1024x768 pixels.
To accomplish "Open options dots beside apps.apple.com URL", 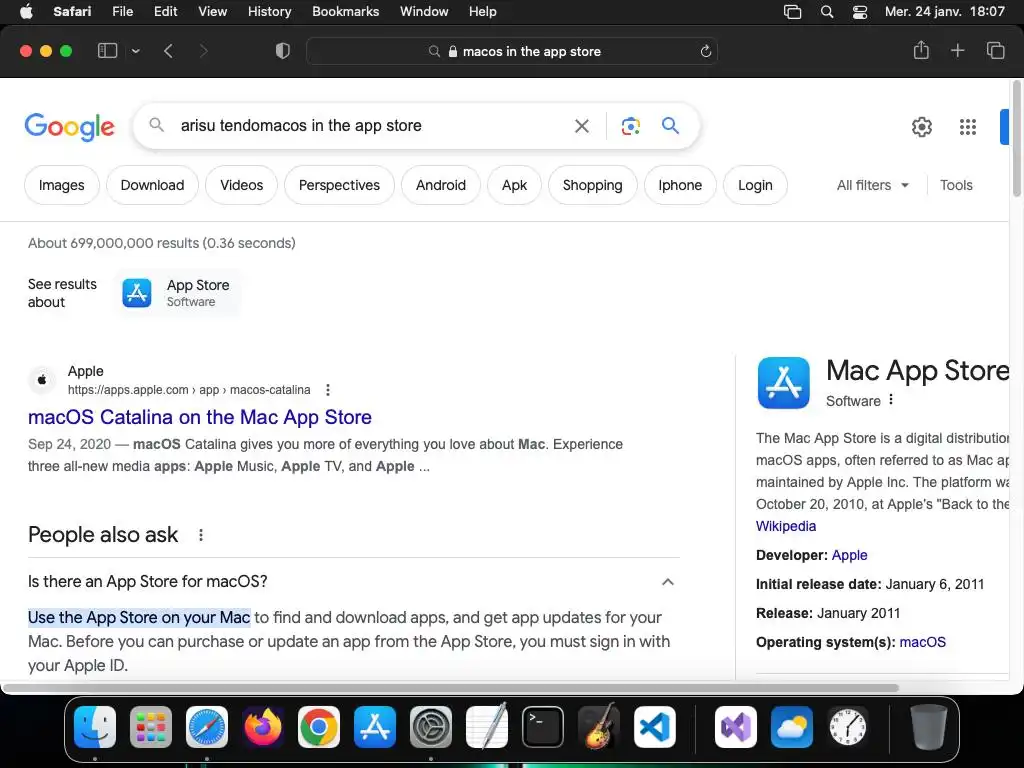I will click(328, 390).
